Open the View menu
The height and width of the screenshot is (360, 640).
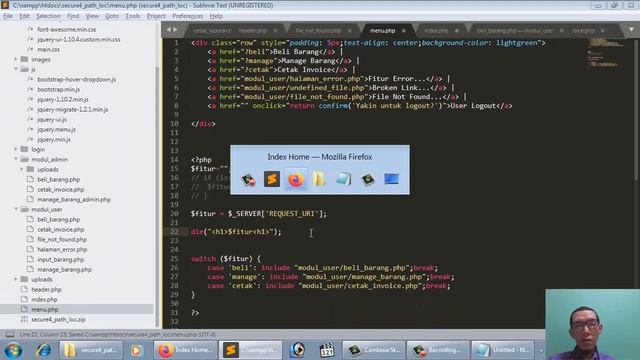(x=92, y=16)
